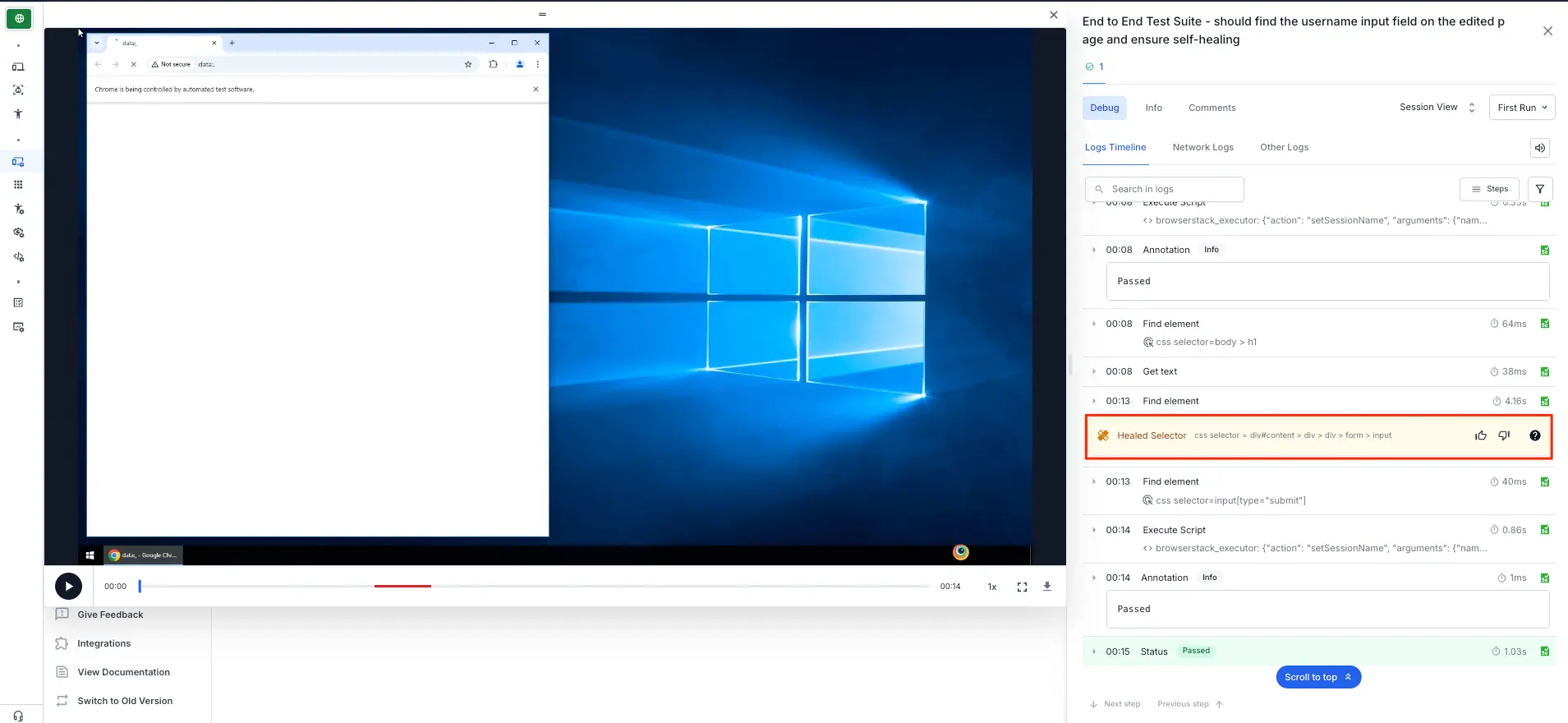Image resolution: width=1568 pixels, height=723 pixels.
Task: Open the First Run dropdown
Action: tap(1521, 108)
